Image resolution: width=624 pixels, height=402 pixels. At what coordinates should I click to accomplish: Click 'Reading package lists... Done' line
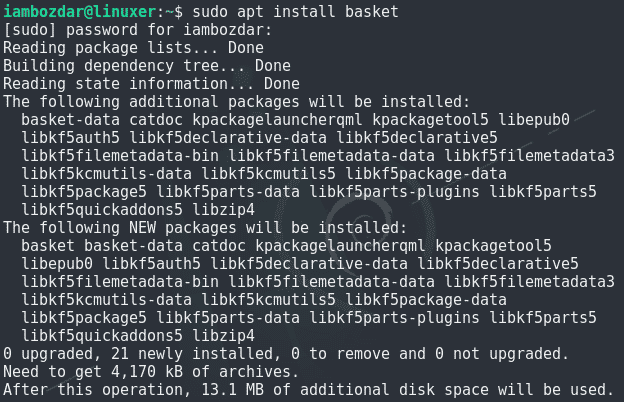(133, 48)
